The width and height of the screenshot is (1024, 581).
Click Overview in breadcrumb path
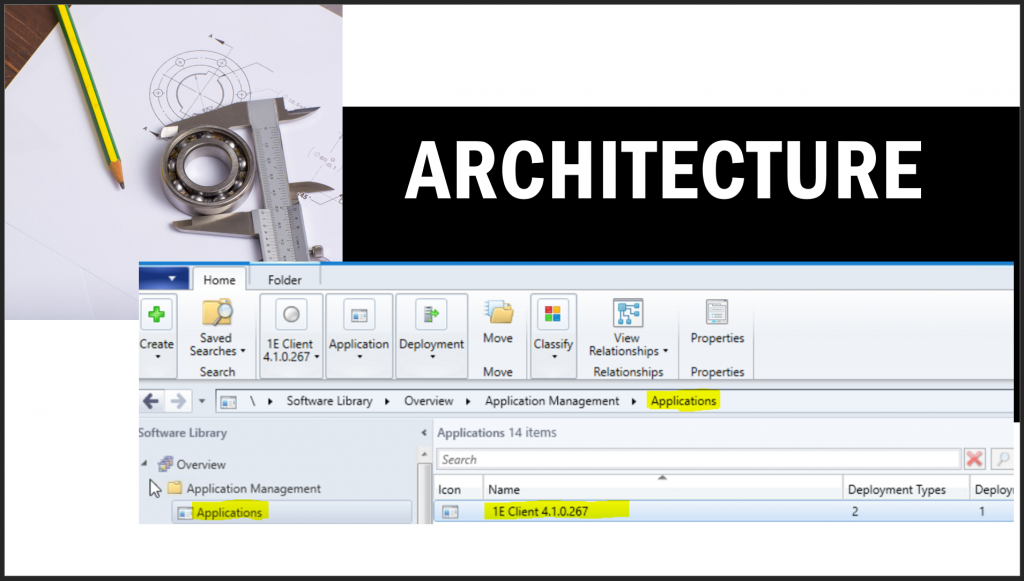tap(428, 401)
